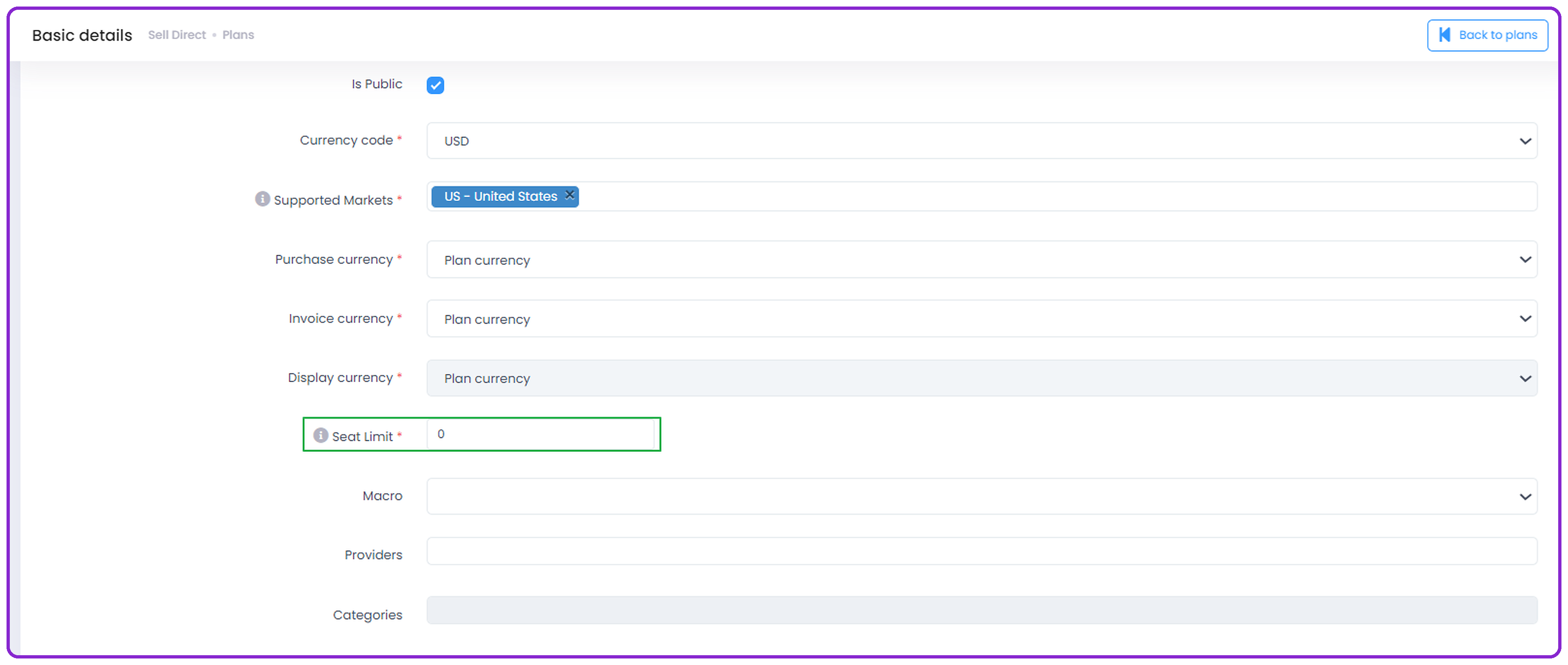Screen dimensions: 1568x665
Task: Uncheck the Is Public checkbox
Action: coord(435,85)
